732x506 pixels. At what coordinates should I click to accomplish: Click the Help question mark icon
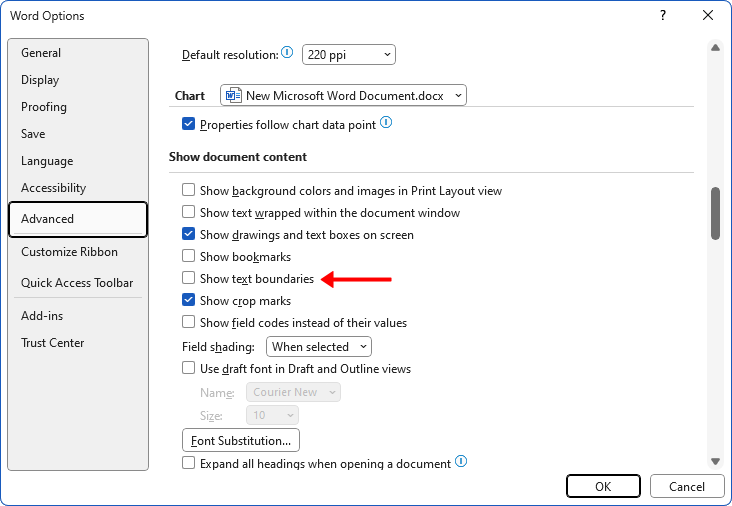pyautogui.click(x=663, y=16)
